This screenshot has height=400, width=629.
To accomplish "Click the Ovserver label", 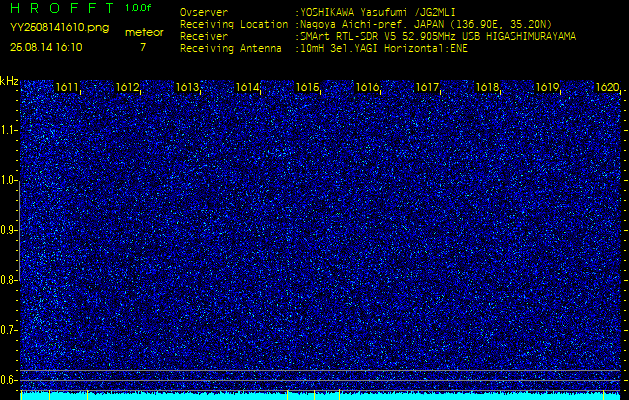I will pos(204,12).
